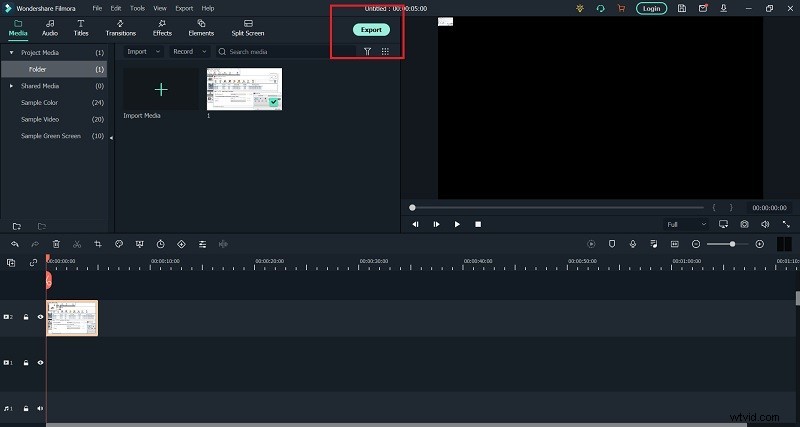Image resolution: width=800 pixels, height=427 pixels.
Task: Click the Undo arrow in timeline toolbar
Action: point(14,243)
